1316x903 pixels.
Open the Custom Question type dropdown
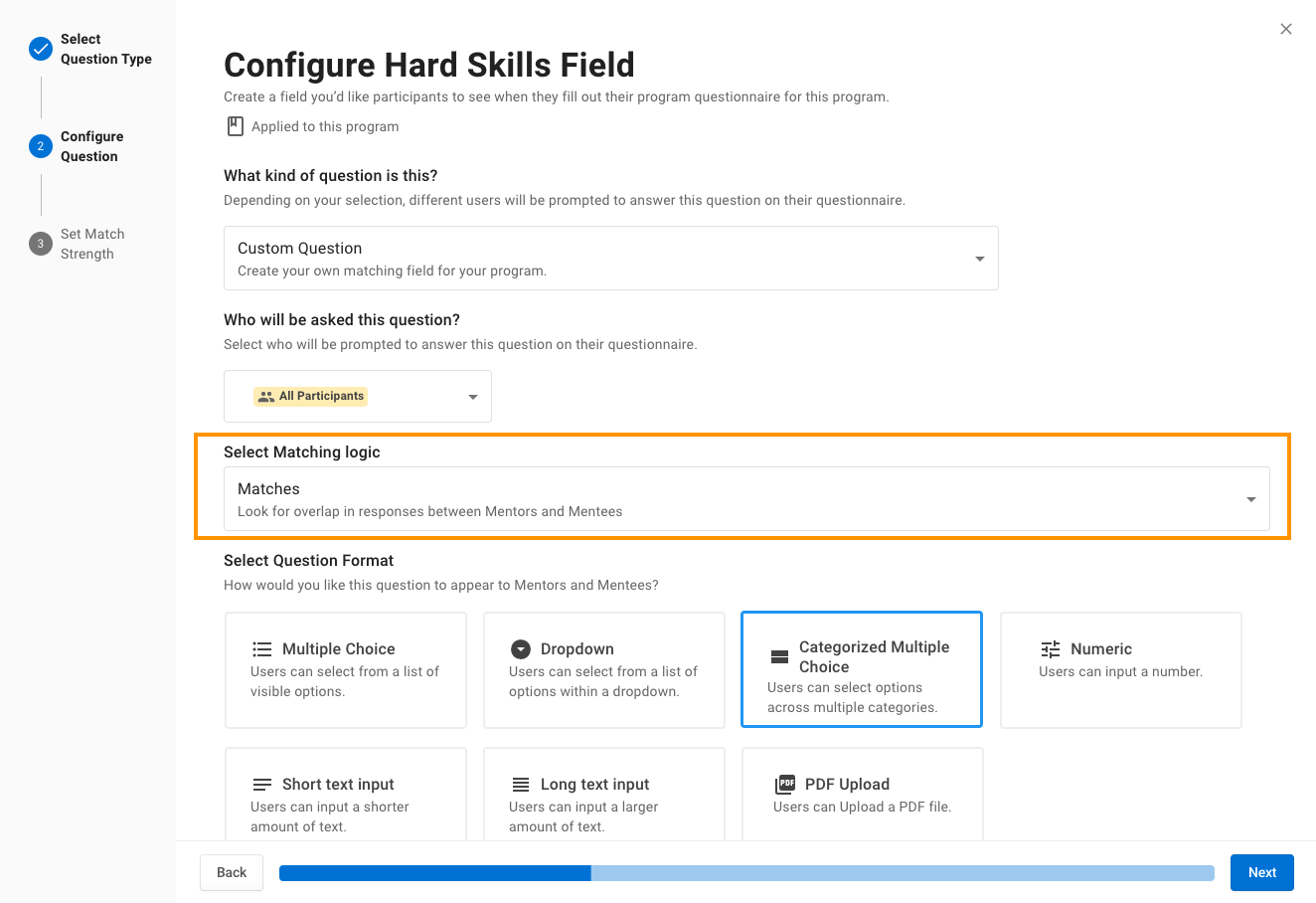point(610,259)
